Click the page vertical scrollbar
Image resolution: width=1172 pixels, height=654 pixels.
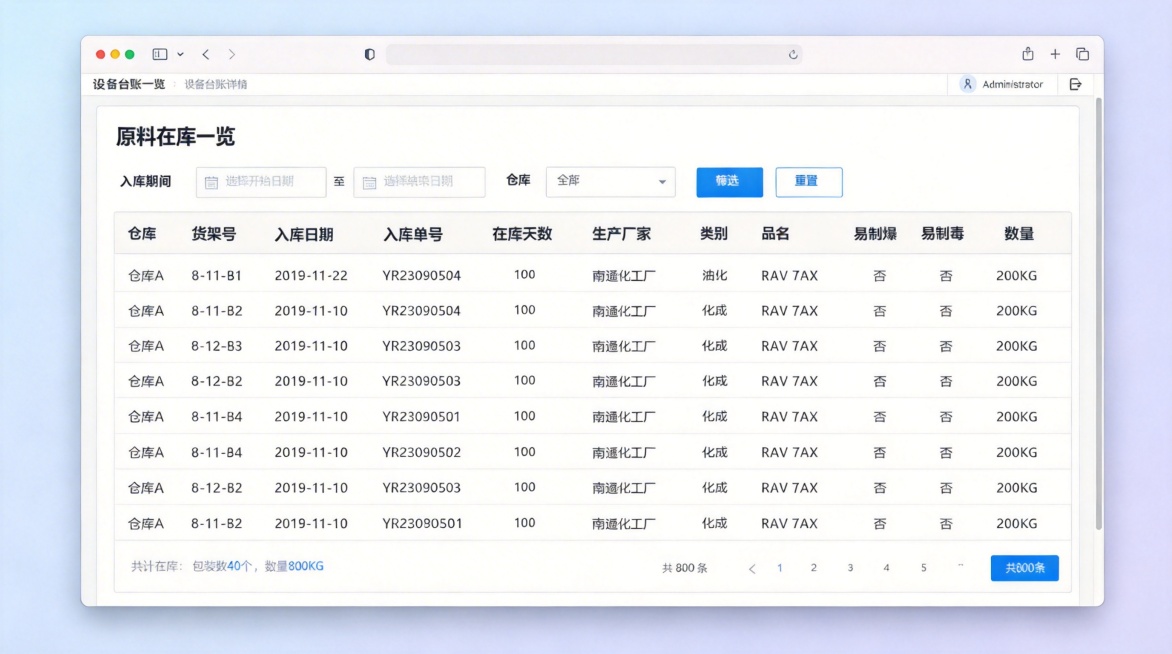pos(1099,314)
